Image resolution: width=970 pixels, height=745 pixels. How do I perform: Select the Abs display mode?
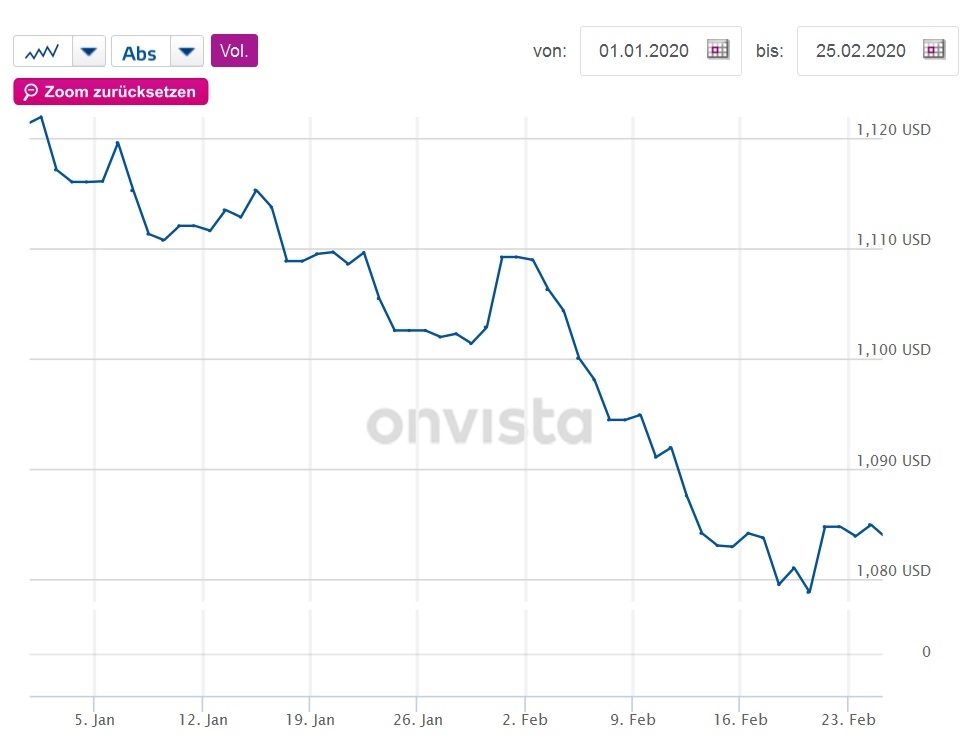point(140,52)
